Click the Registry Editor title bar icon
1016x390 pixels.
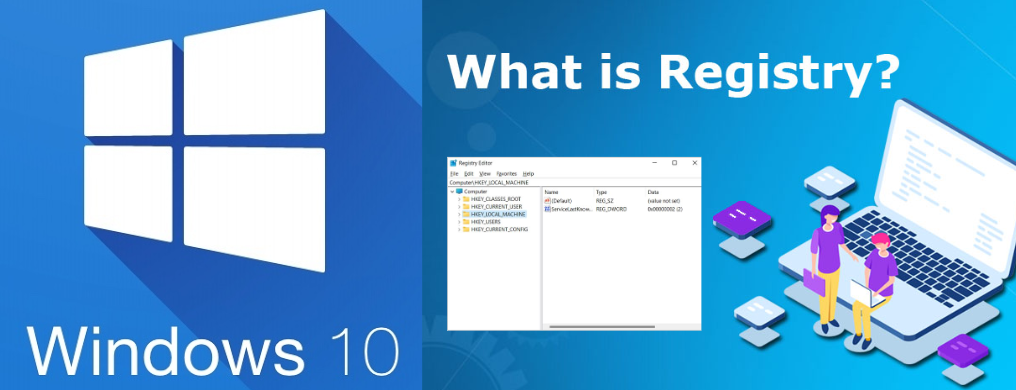tap(454, 163)
